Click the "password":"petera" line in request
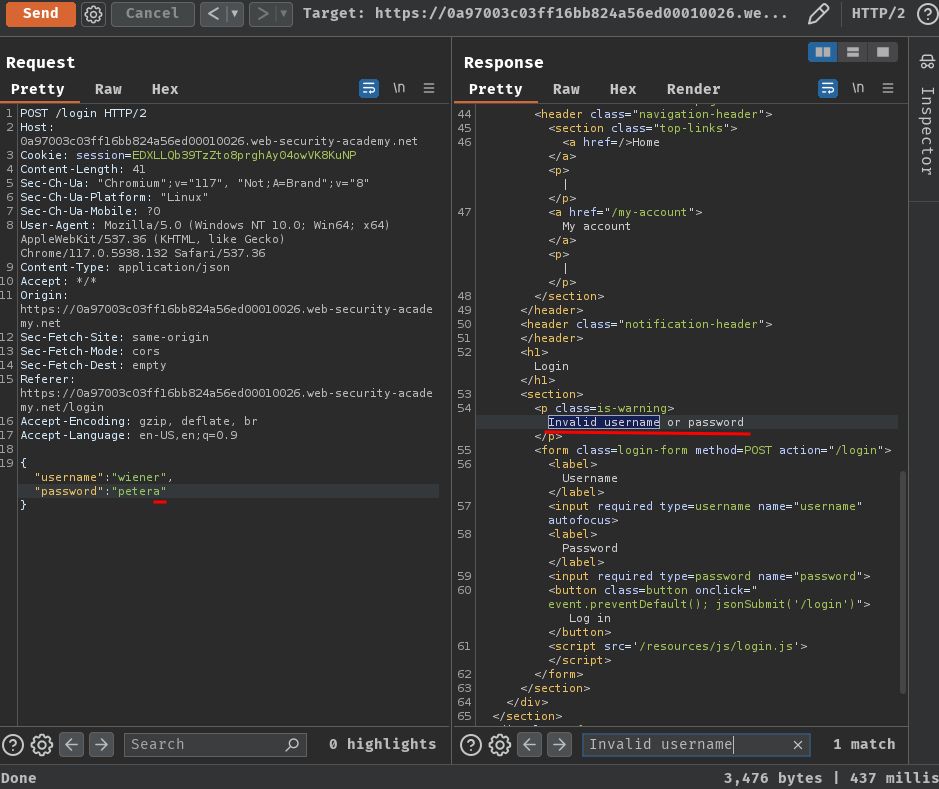This screenshot has height=789, width=939. 101,491
